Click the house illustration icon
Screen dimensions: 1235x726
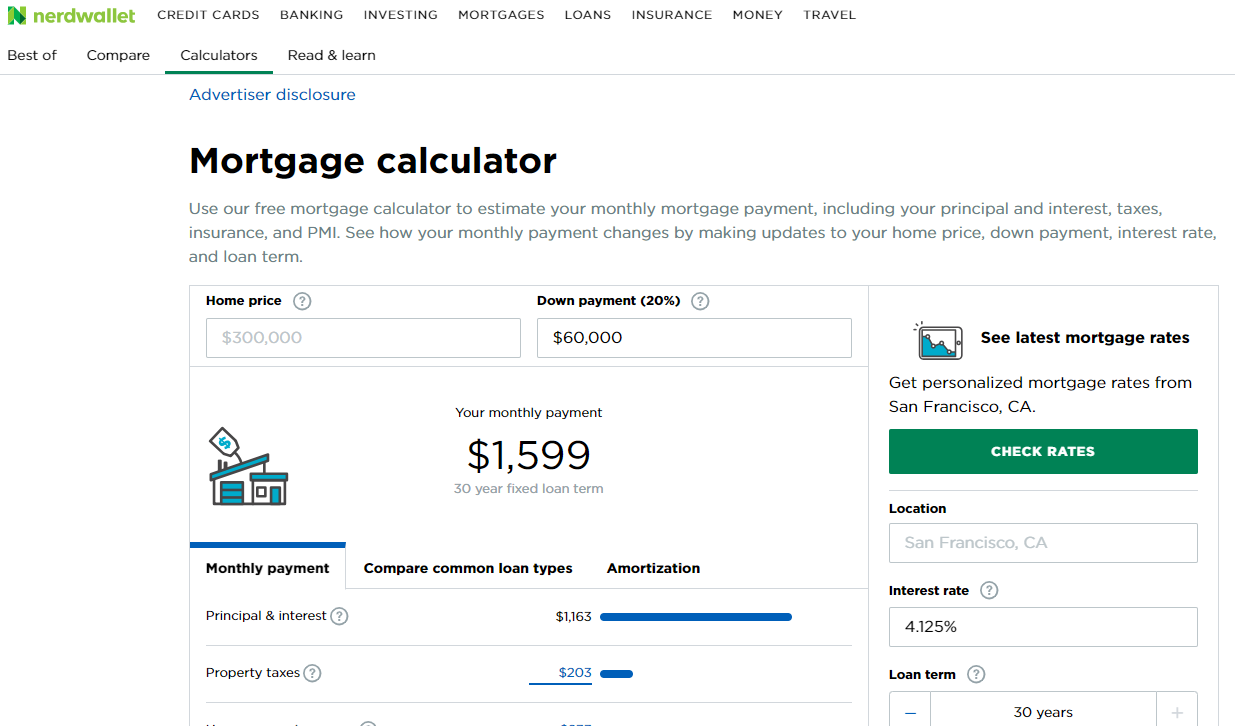point(247,467)
